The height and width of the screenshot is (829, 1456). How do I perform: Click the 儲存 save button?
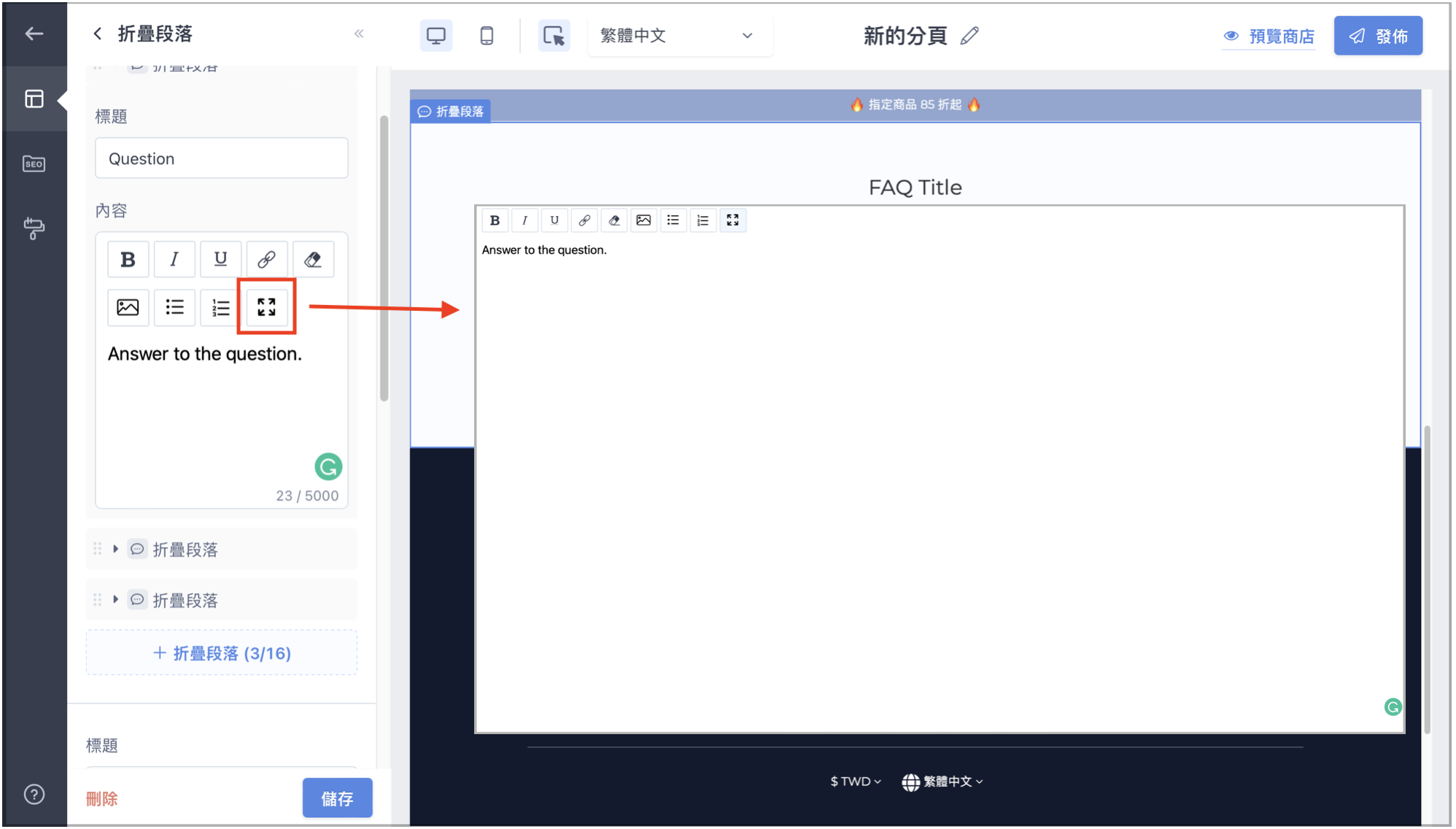pos(337,798)
